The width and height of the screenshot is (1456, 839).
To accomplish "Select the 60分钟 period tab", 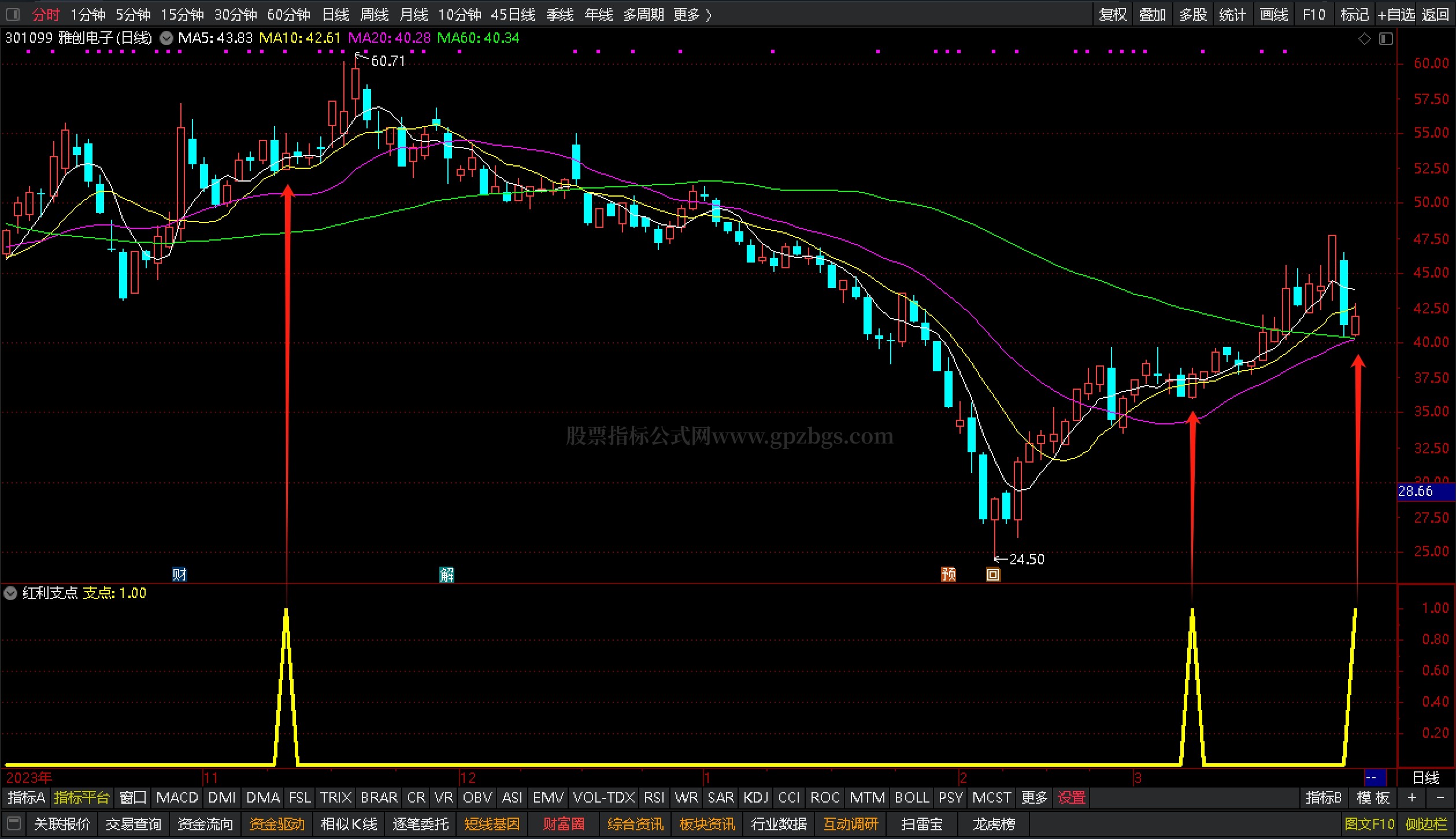I will click(x=288, y=14).
